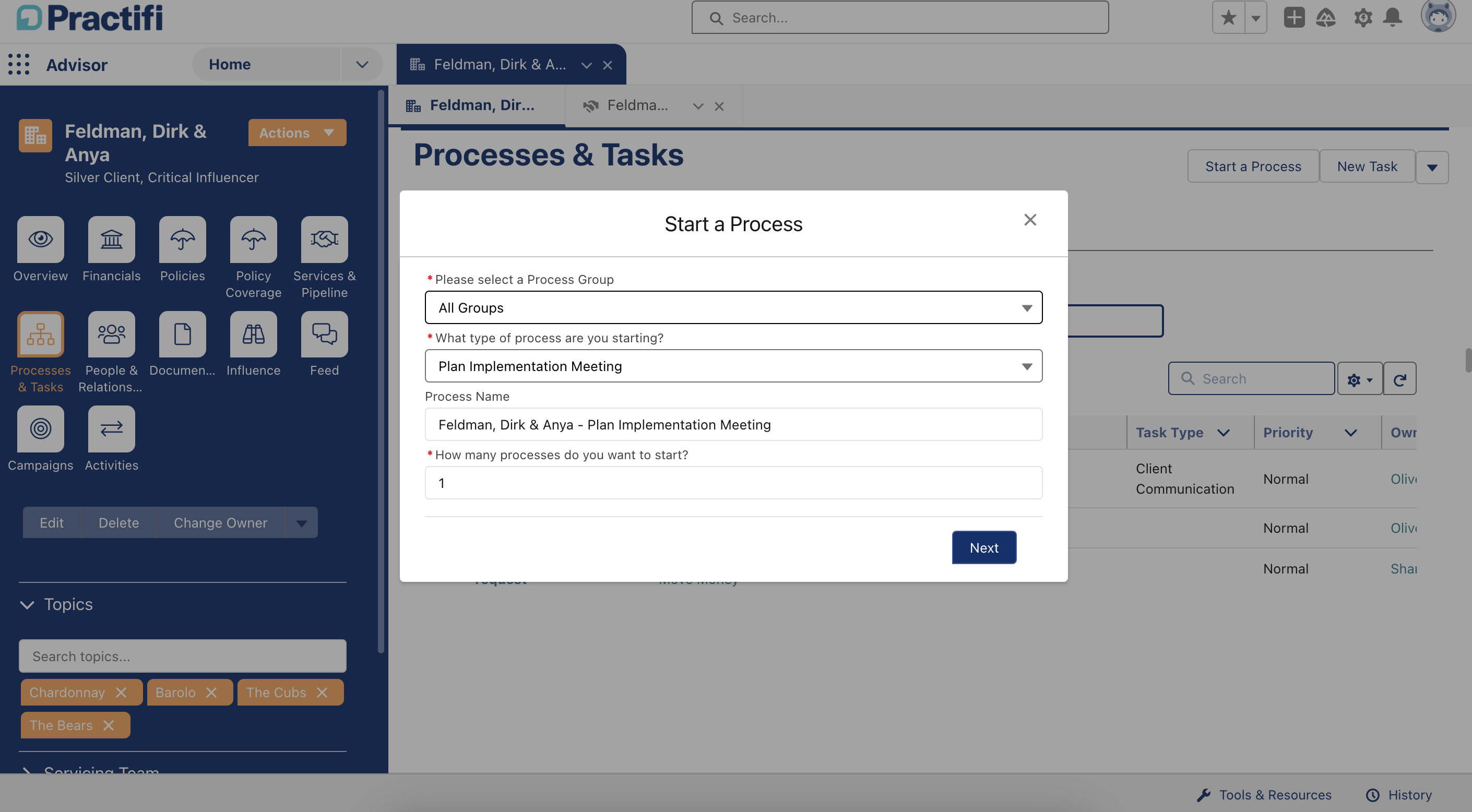This screenshot has width=1472, height=812.
Task: Open the Policy Coverage icon
Action: (253, 239)
